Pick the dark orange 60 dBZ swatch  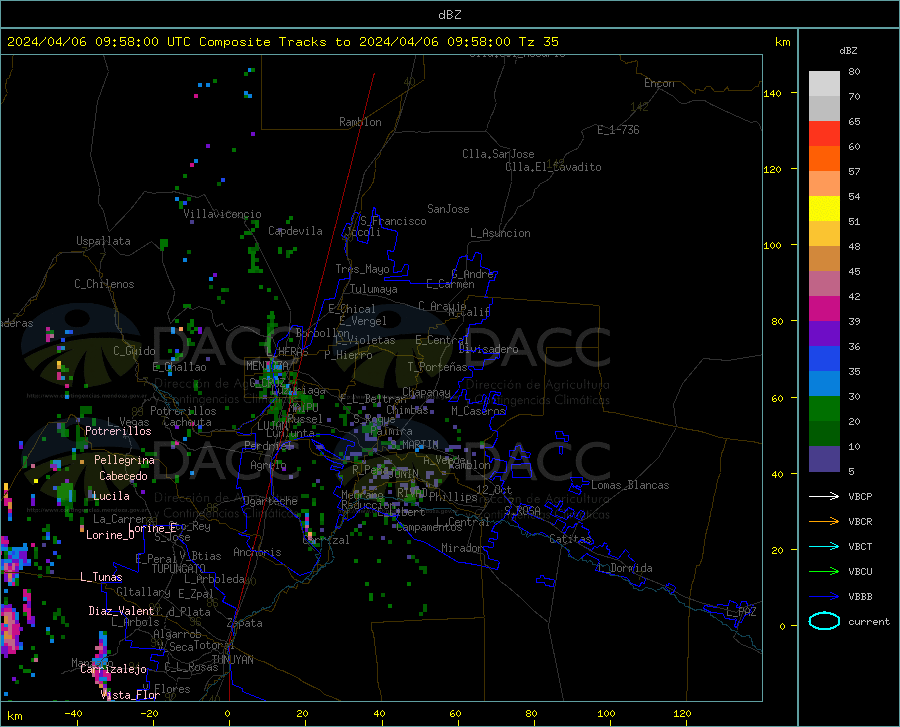coord(824,159)
